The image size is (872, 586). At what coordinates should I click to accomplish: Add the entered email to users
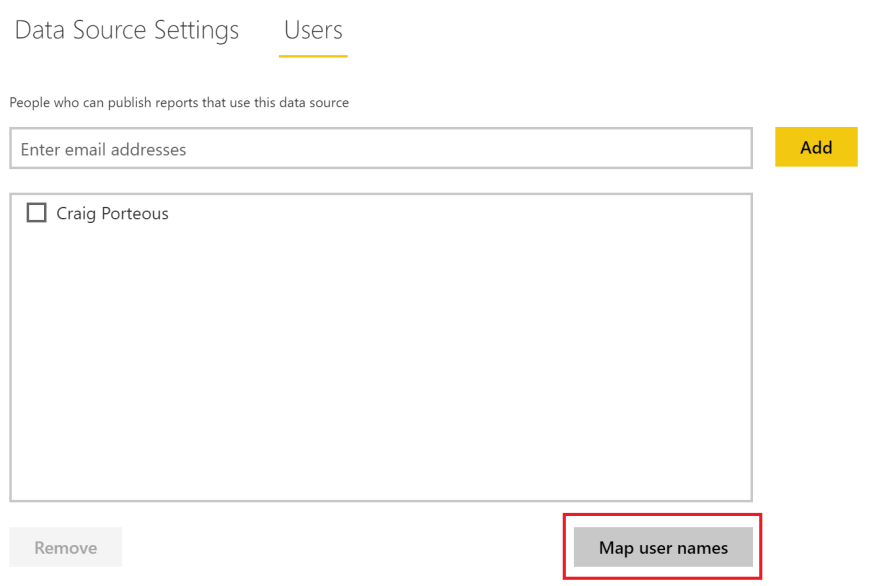(x=816, y=147)
